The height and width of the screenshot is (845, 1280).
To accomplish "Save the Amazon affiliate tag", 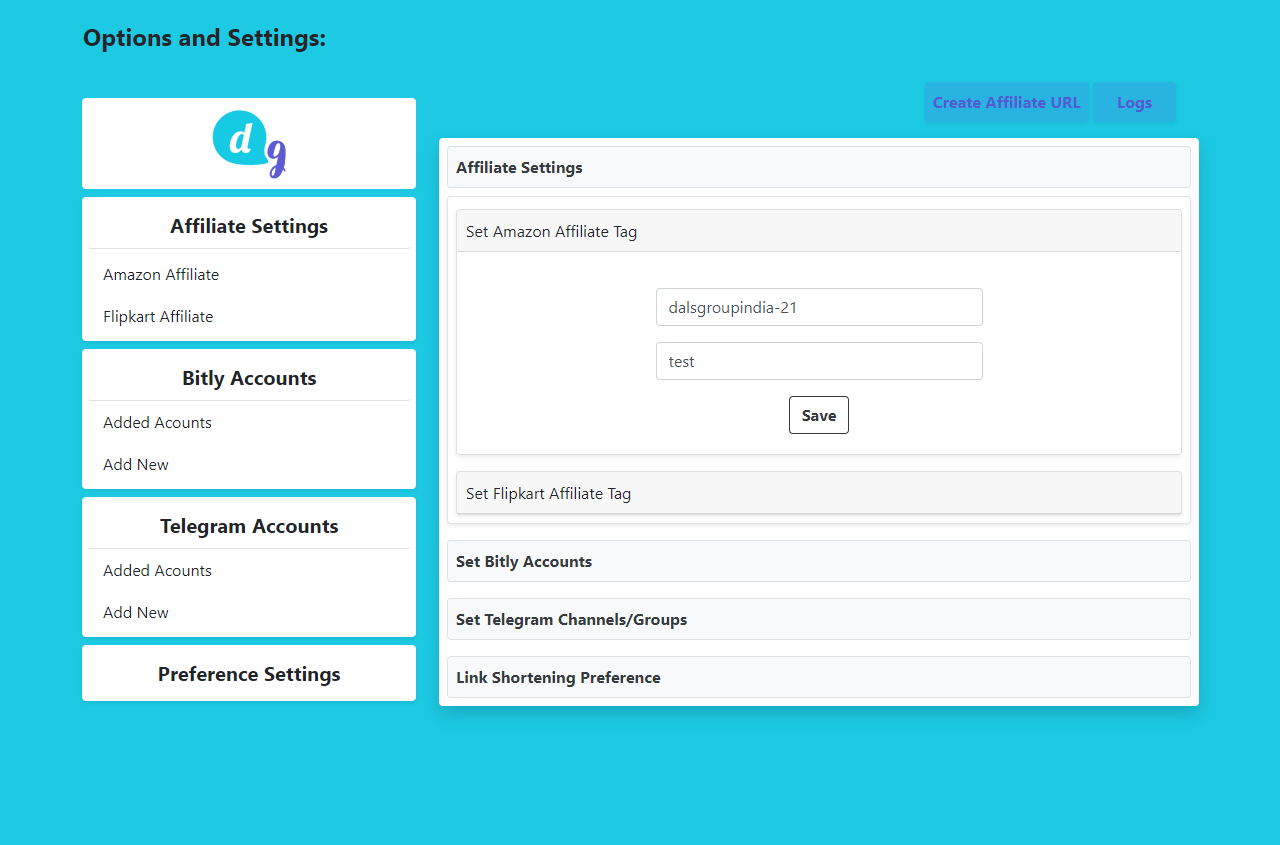I will 818,415.
